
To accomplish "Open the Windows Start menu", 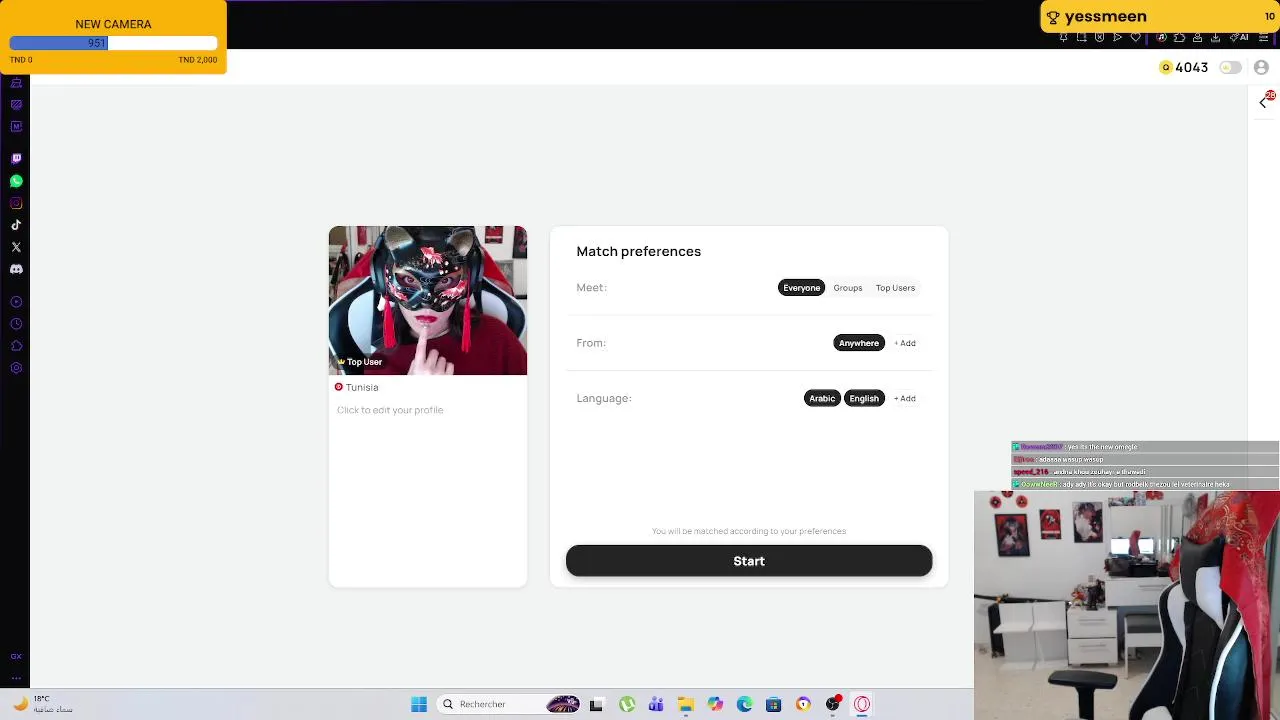I will coord(419,704).
